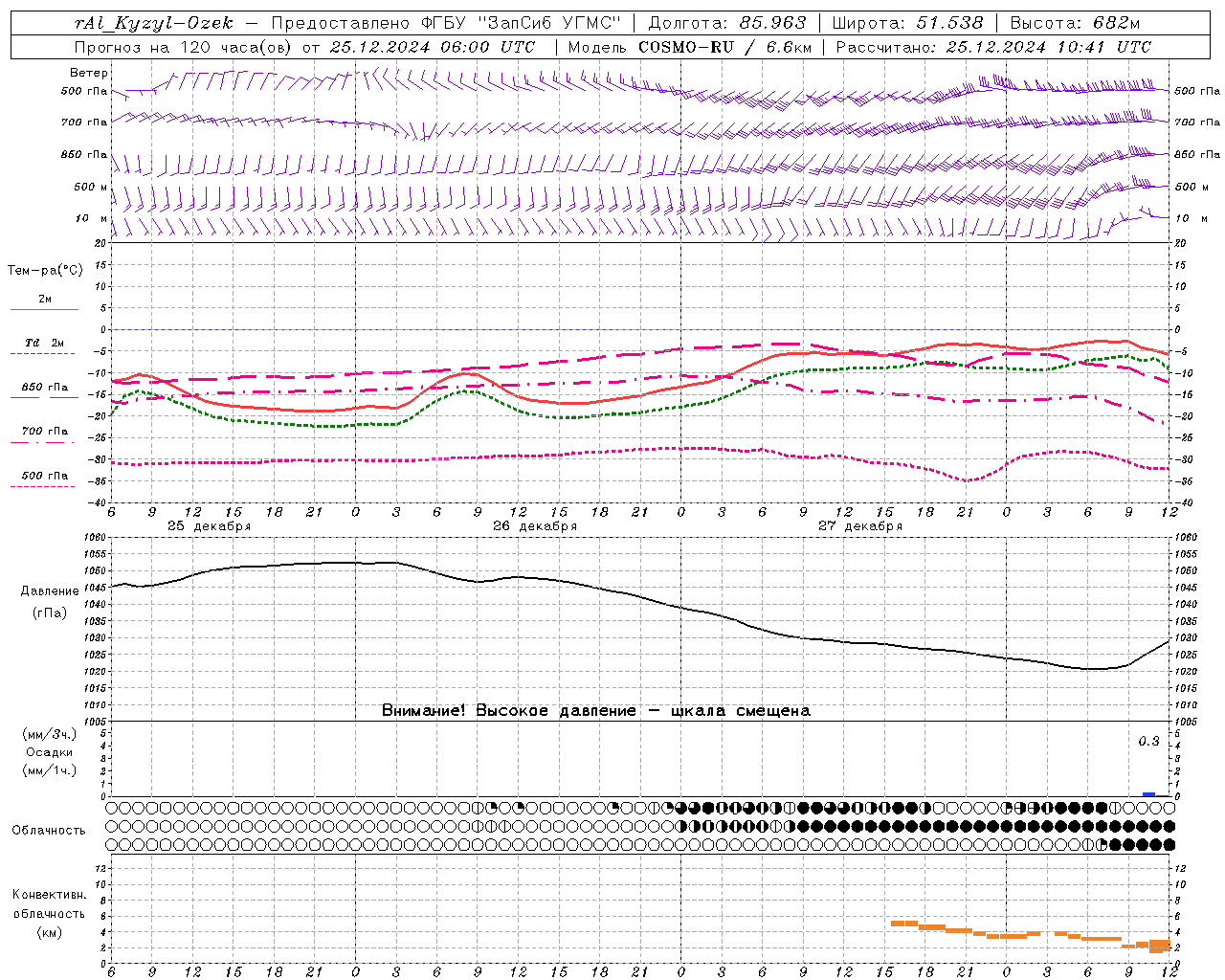The image size is (1225, 980).
Task: Select the Прогноз на 120 часа(ов) text
Action: click(184, 47)
